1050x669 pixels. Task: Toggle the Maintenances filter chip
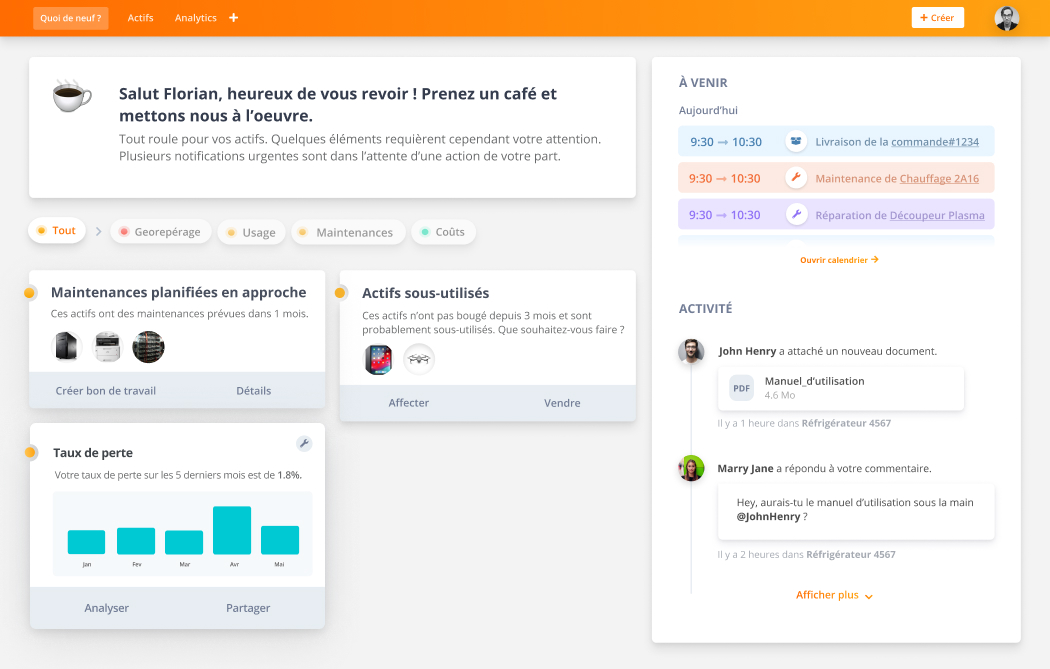348,232
